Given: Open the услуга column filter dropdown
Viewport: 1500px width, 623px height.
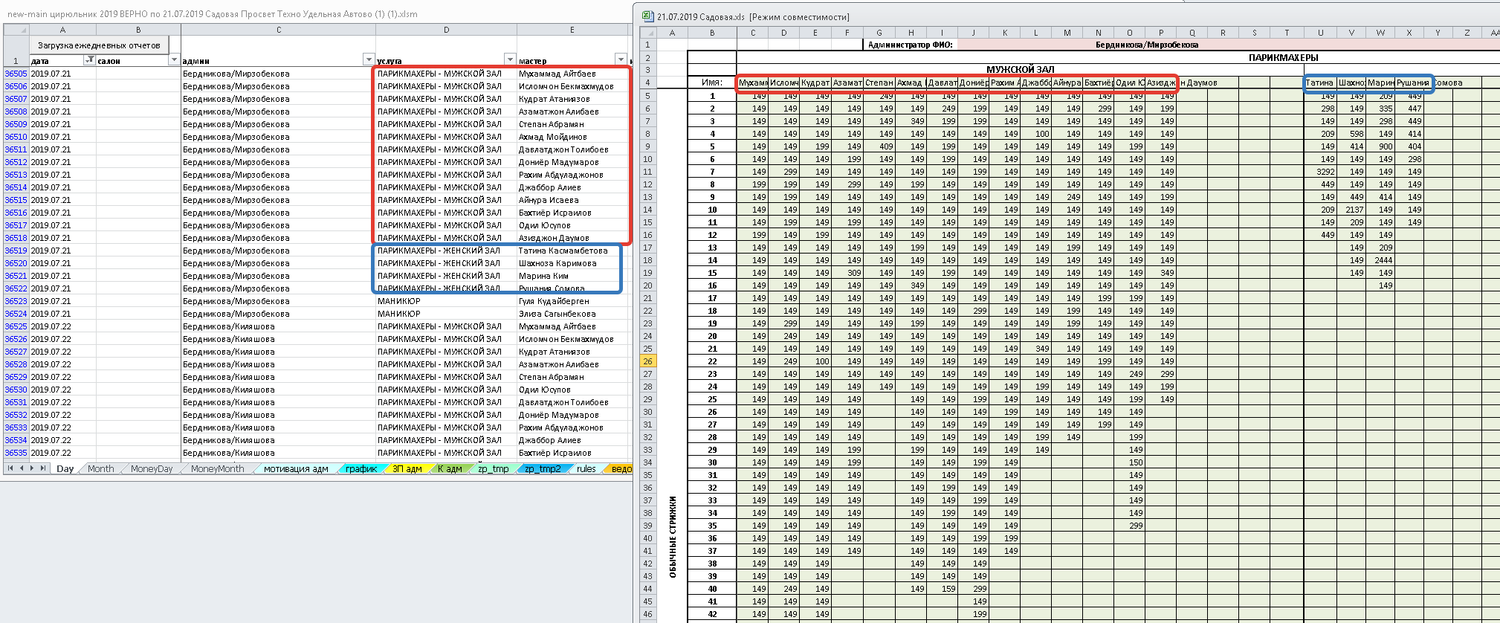Looking at the screenshot, I should pyautogui.click(x=510, y=61).
